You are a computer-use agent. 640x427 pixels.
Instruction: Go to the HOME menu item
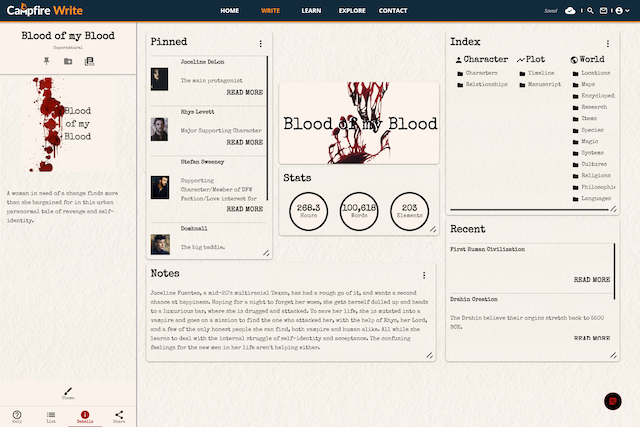[x=229, y=11]
